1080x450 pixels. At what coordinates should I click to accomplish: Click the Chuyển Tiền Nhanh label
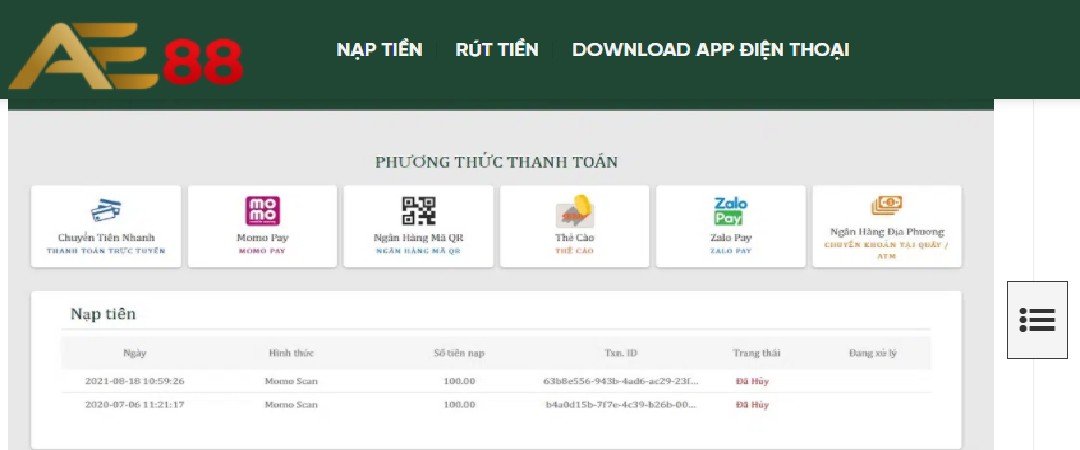[x=106, y=238]
